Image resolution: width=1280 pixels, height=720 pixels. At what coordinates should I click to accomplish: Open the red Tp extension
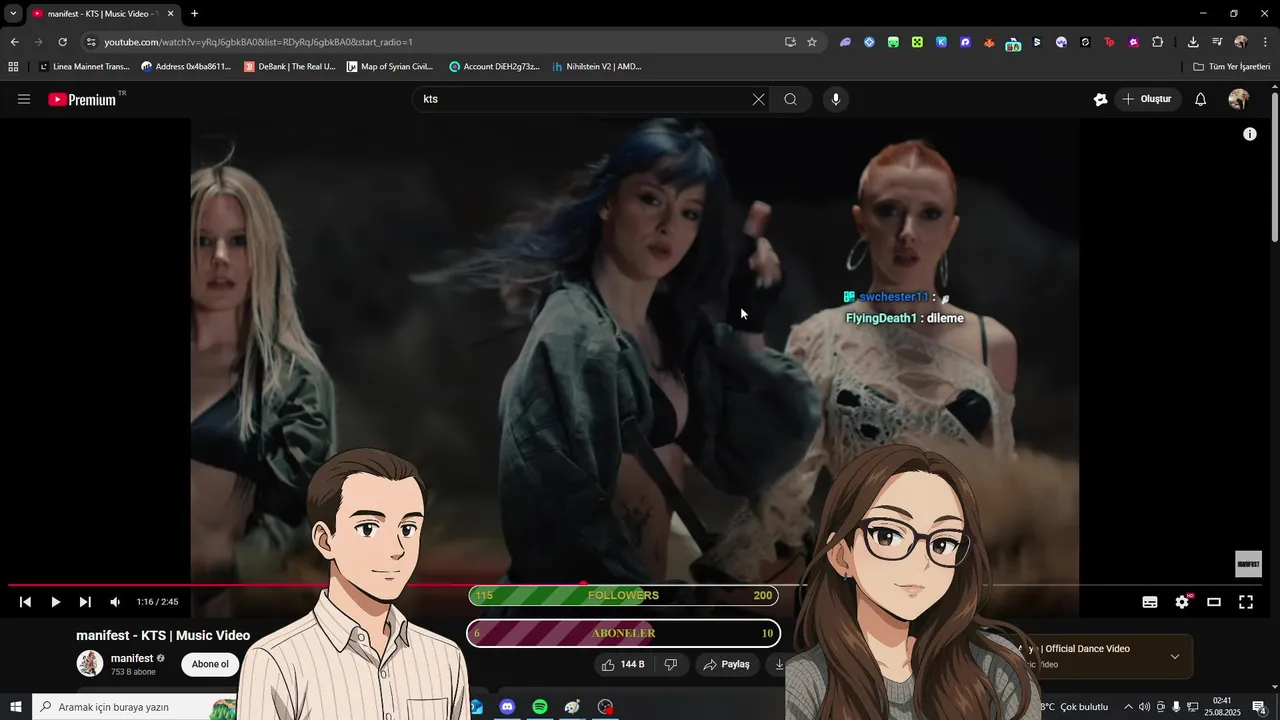[x=1109, y=42]
